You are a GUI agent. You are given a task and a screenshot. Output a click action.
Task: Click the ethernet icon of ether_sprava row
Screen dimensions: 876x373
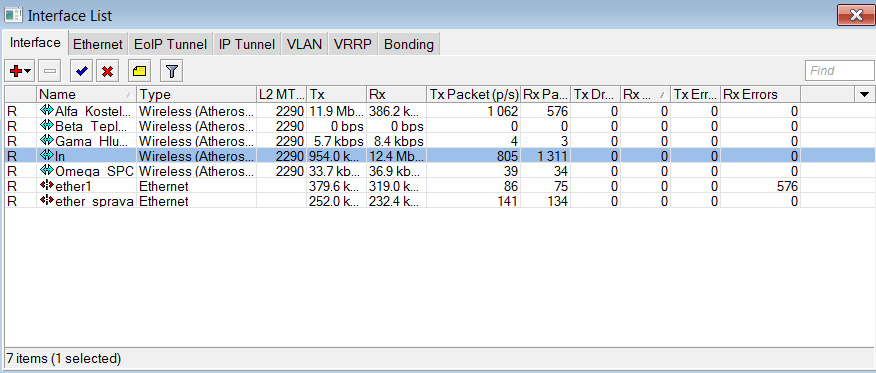coord(47,200)
